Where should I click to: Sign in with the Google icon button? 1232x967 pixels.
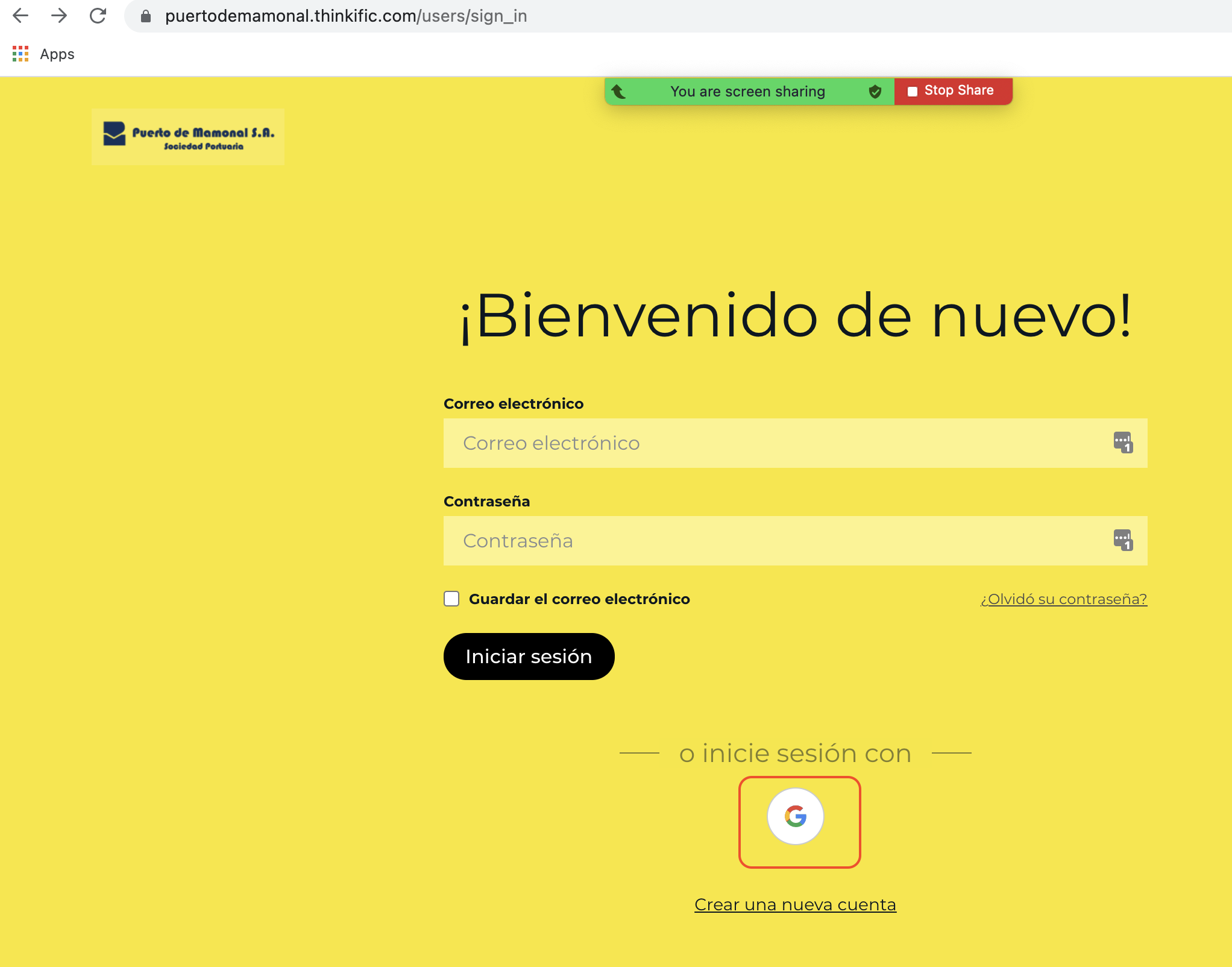click(x=795, y=816)
